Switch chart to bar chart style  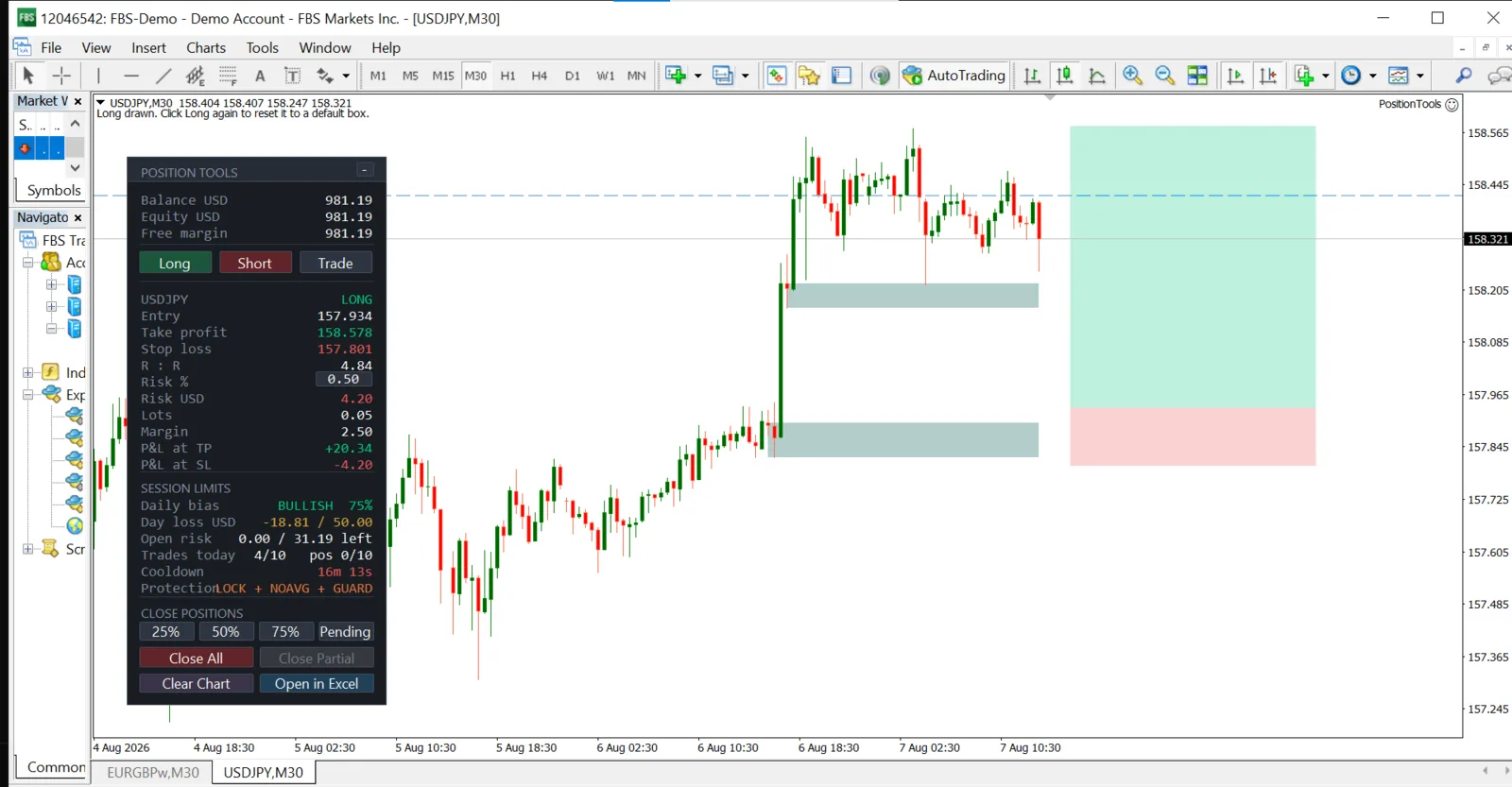pos(1032,76)
